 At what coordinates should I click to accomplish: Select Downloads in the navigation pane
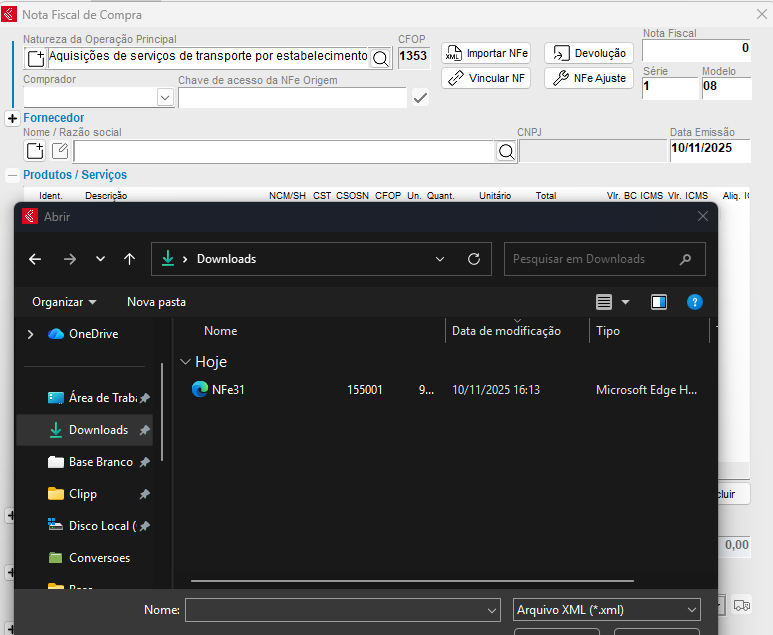tap(98, 430)
